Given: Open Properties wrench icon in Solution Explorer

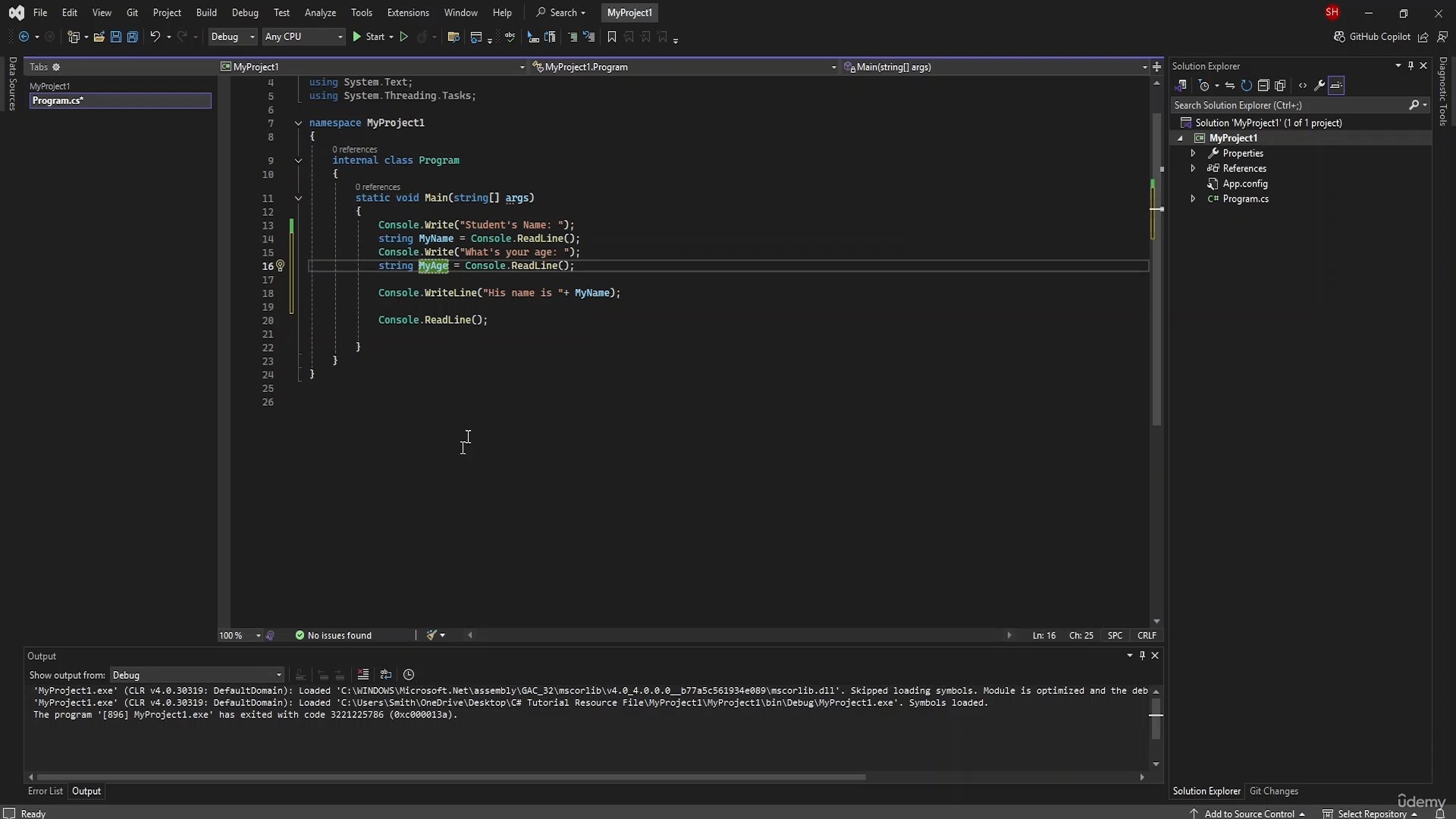Looking at the screenshot, I should pyautogui.click(x=1319, y=86).
